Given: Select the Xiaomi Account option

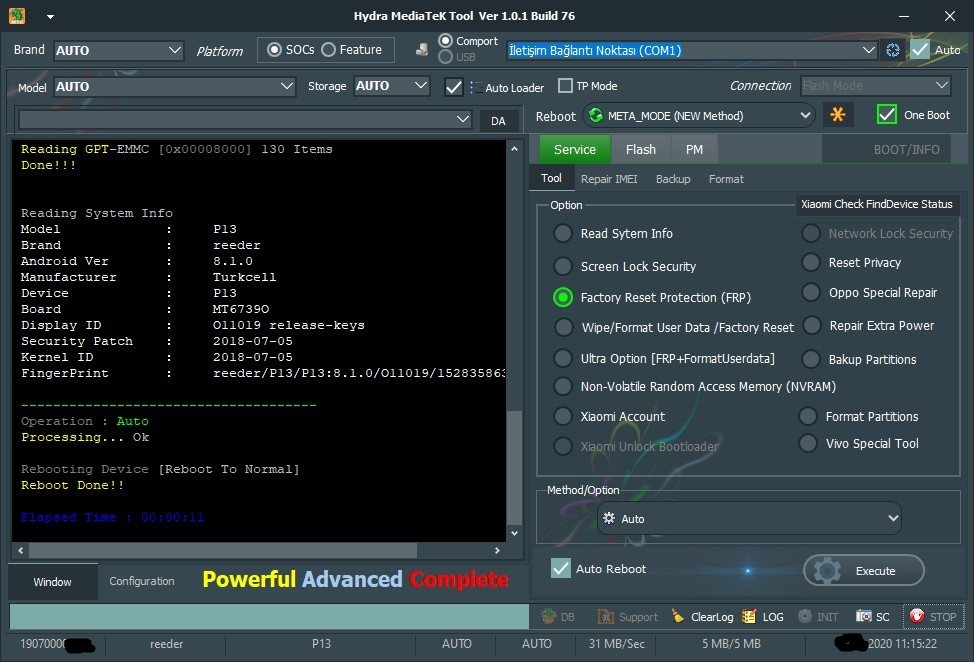Looking at the screenshot, I should [563, 416].
